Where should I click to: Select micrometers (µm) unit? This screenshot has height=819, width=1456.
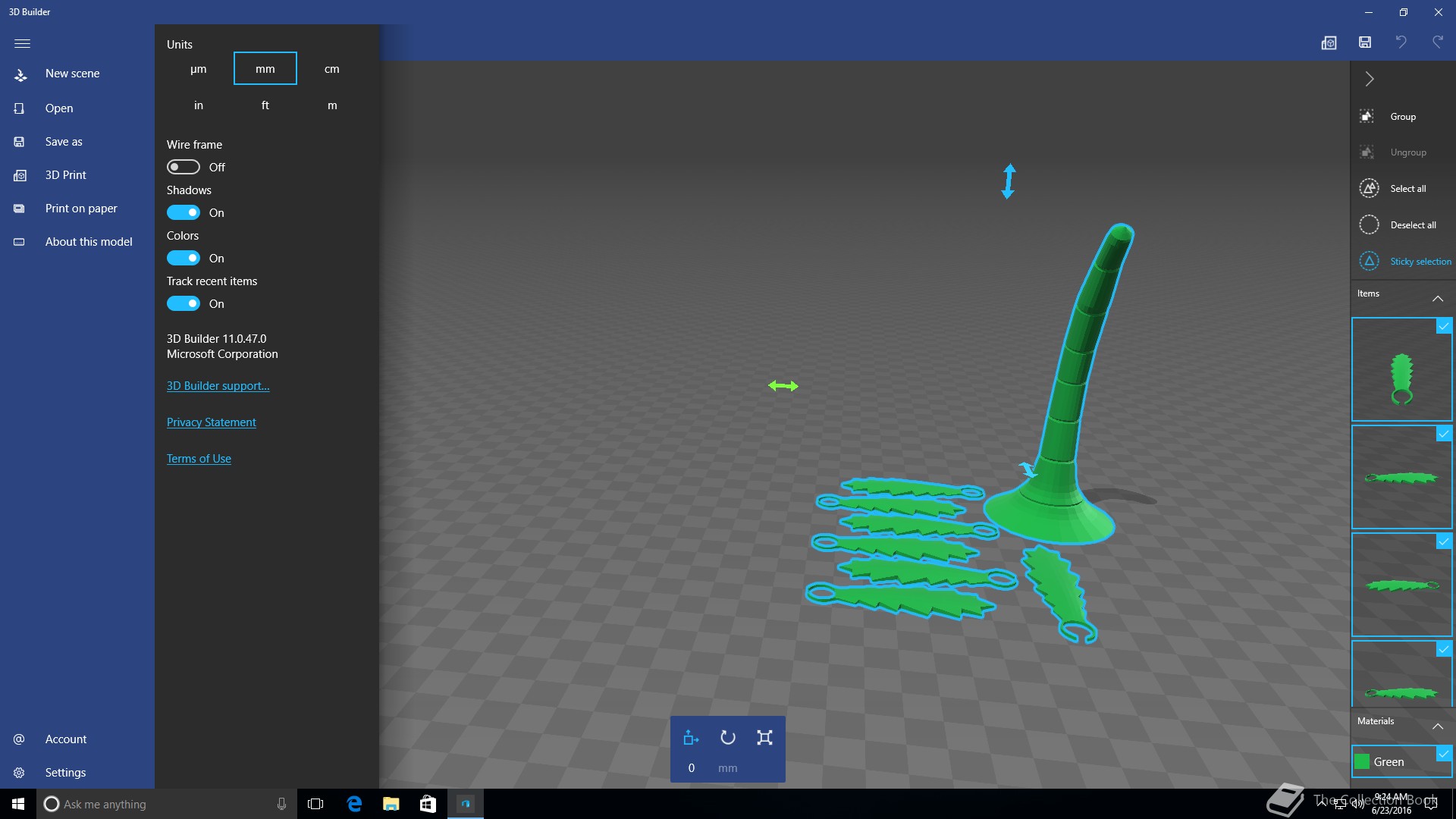click(199, 69)
